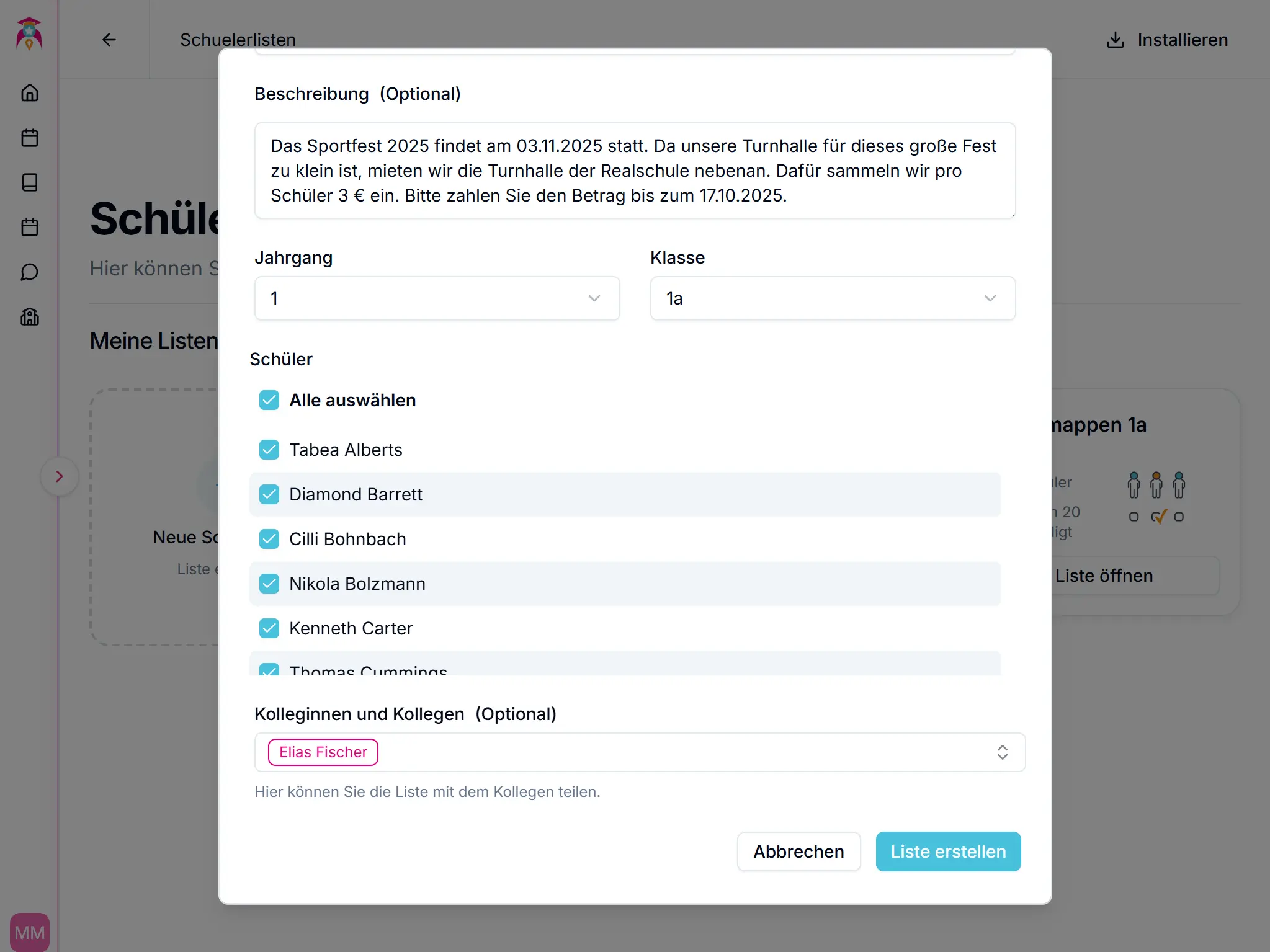Viewport: 1270px width, 952px height.
Task: Expand sidebar with the chevron arrow button
Action: 60,476
